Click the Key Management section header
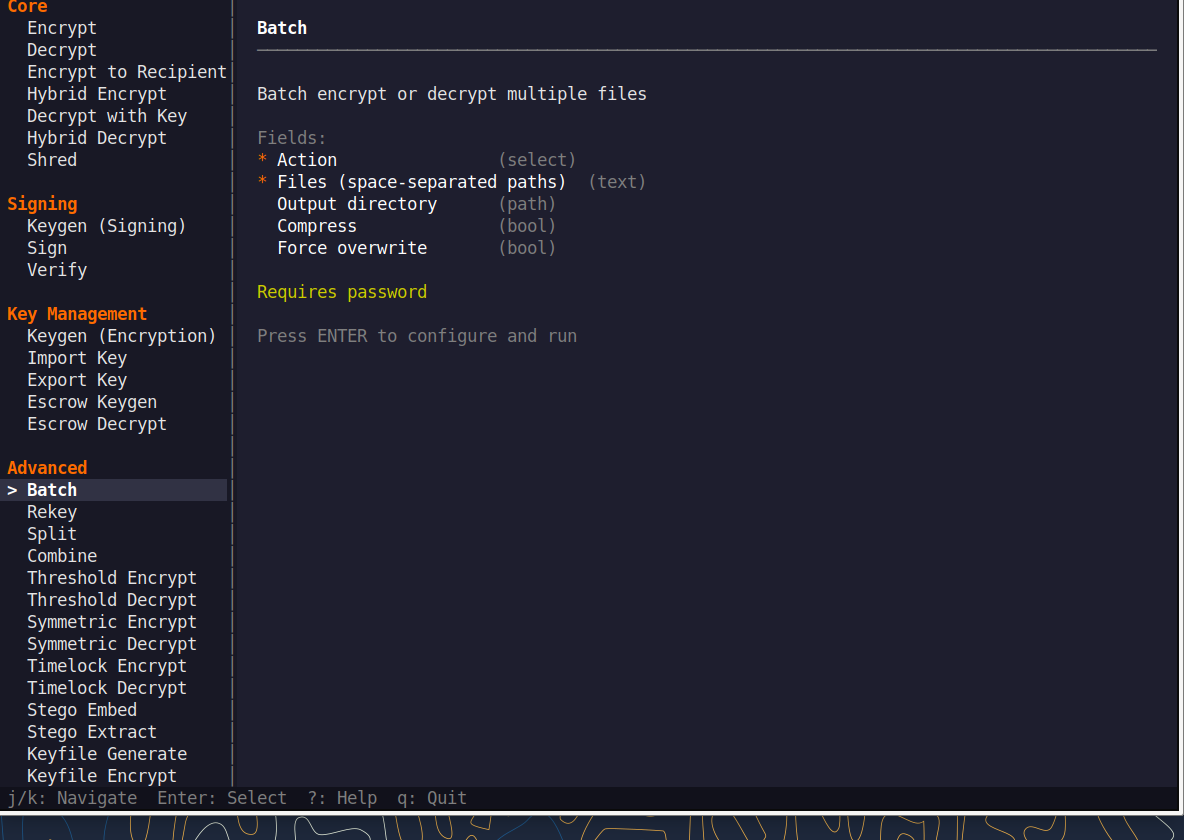The image size is (1184, 840). click(x=77, y=313)
